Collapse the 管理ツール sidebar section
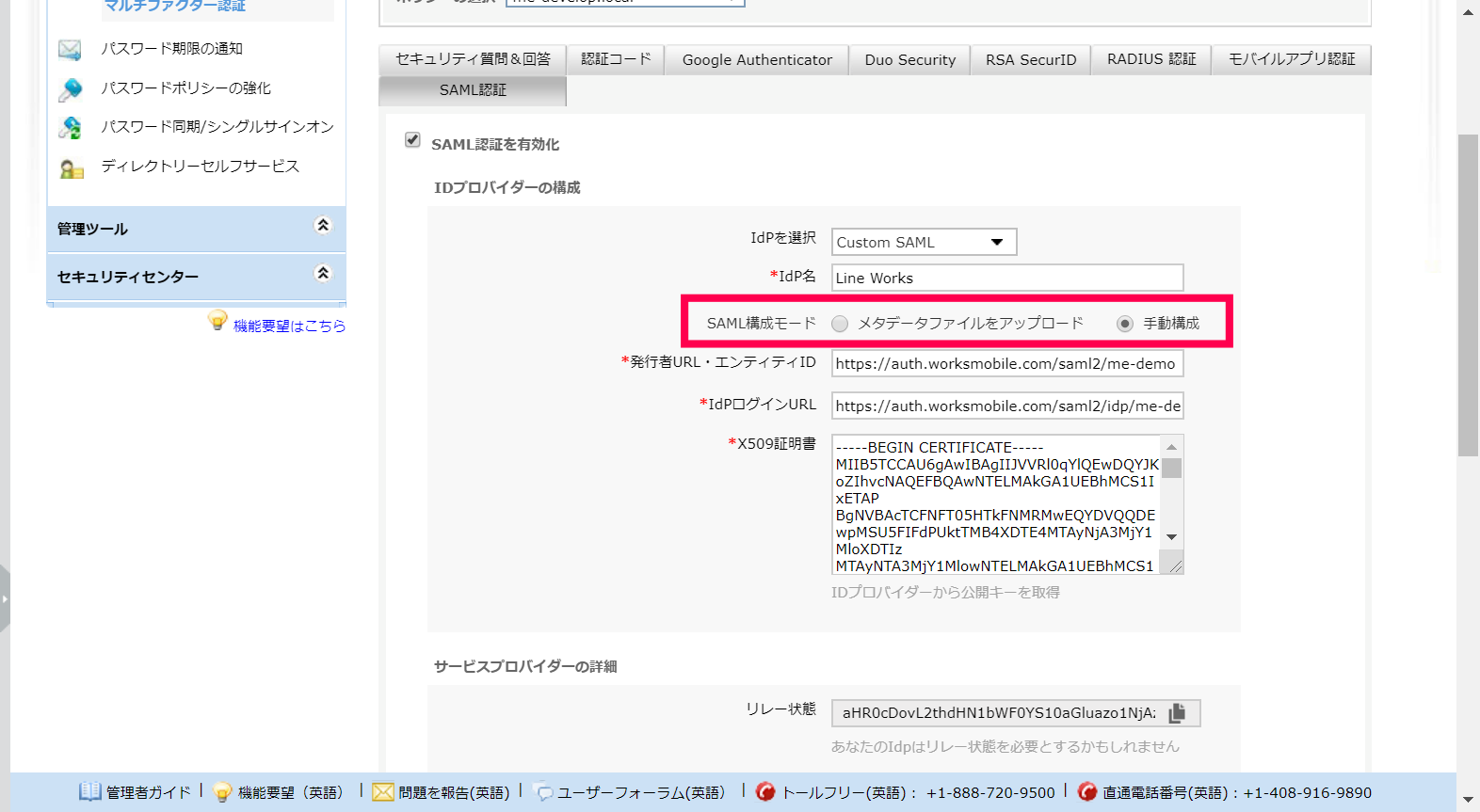Image resolution: width=1480 pixels, height=812 pixels. click(323, 225)
